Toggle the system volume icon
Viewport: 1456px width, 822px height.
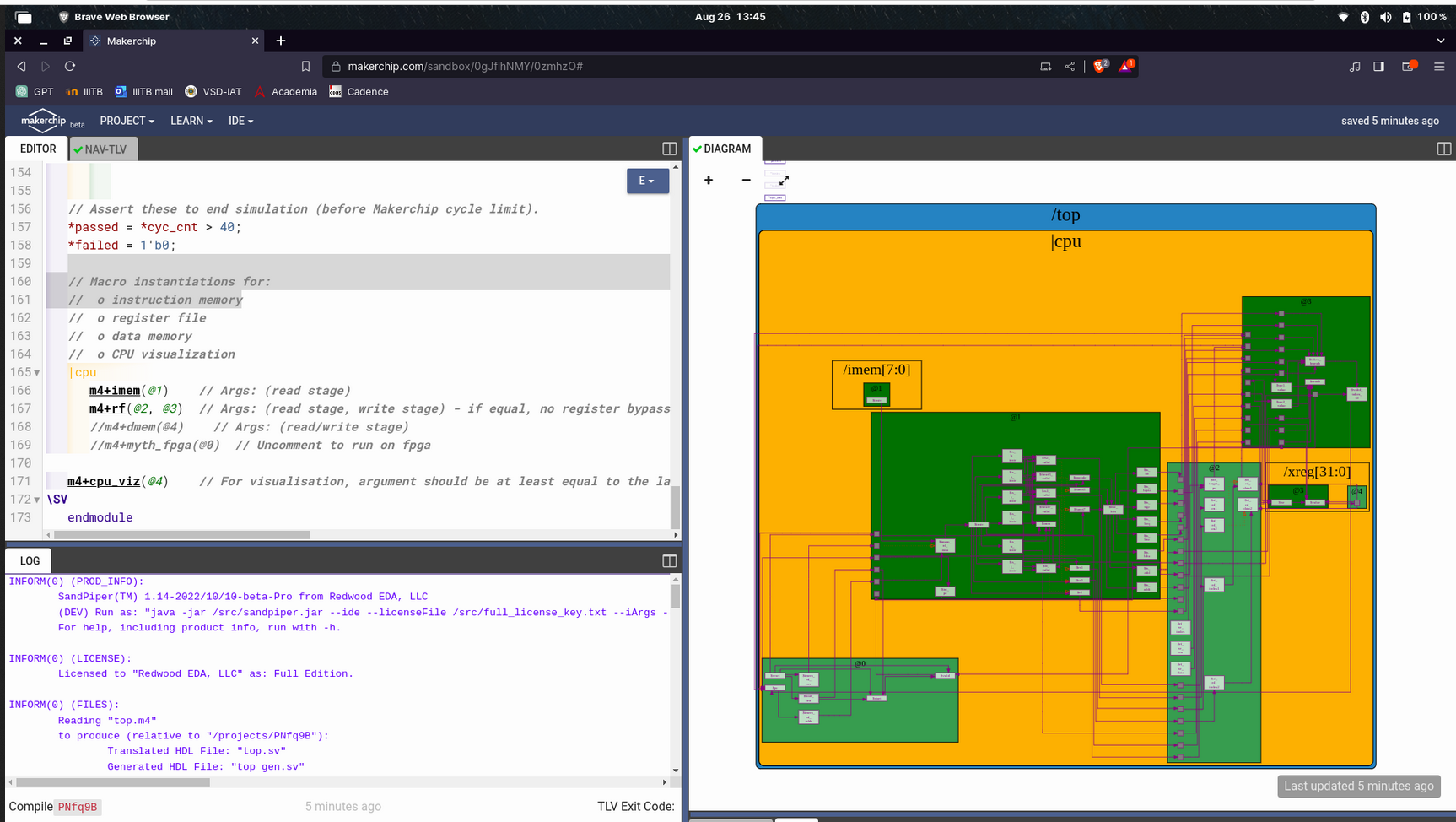[x=1384, y=17]
